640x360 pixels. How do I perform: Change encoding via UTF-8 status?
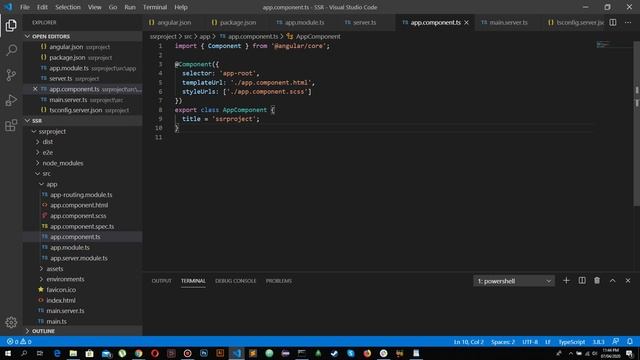coord(530,342)
